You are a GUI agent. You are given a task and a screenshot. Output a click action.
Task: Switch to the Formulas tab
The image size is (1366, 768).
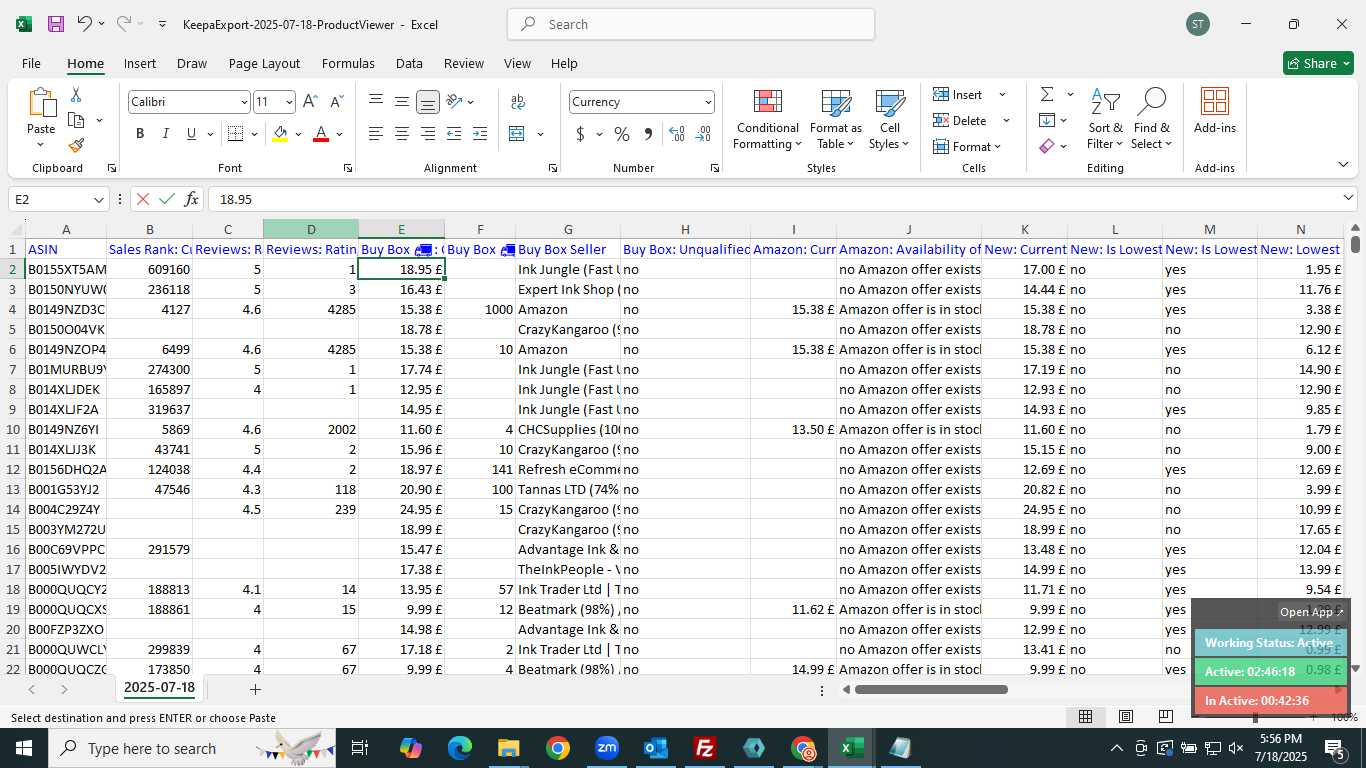coord(348,63)
